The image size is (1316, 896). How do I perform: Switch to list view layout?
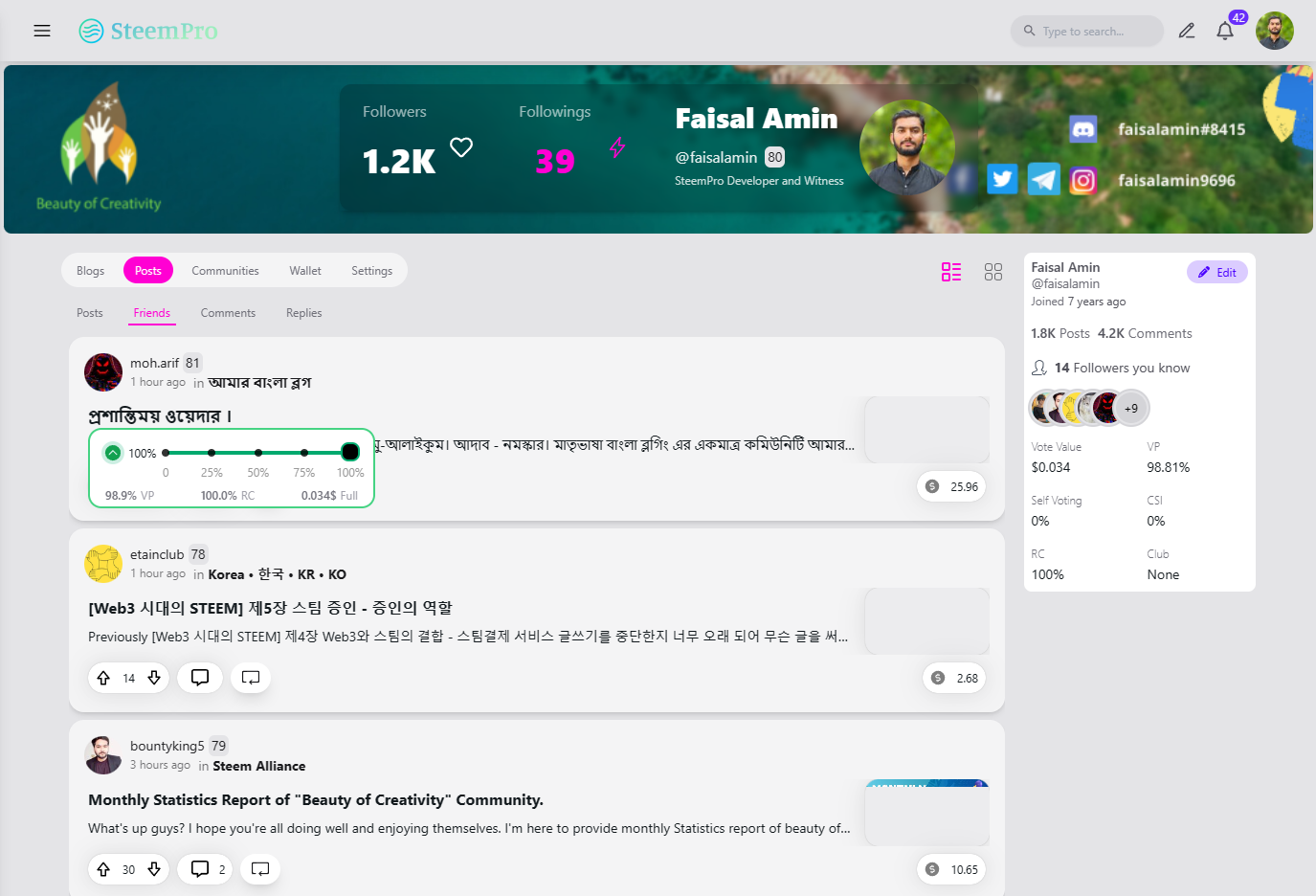coord(951,272)
